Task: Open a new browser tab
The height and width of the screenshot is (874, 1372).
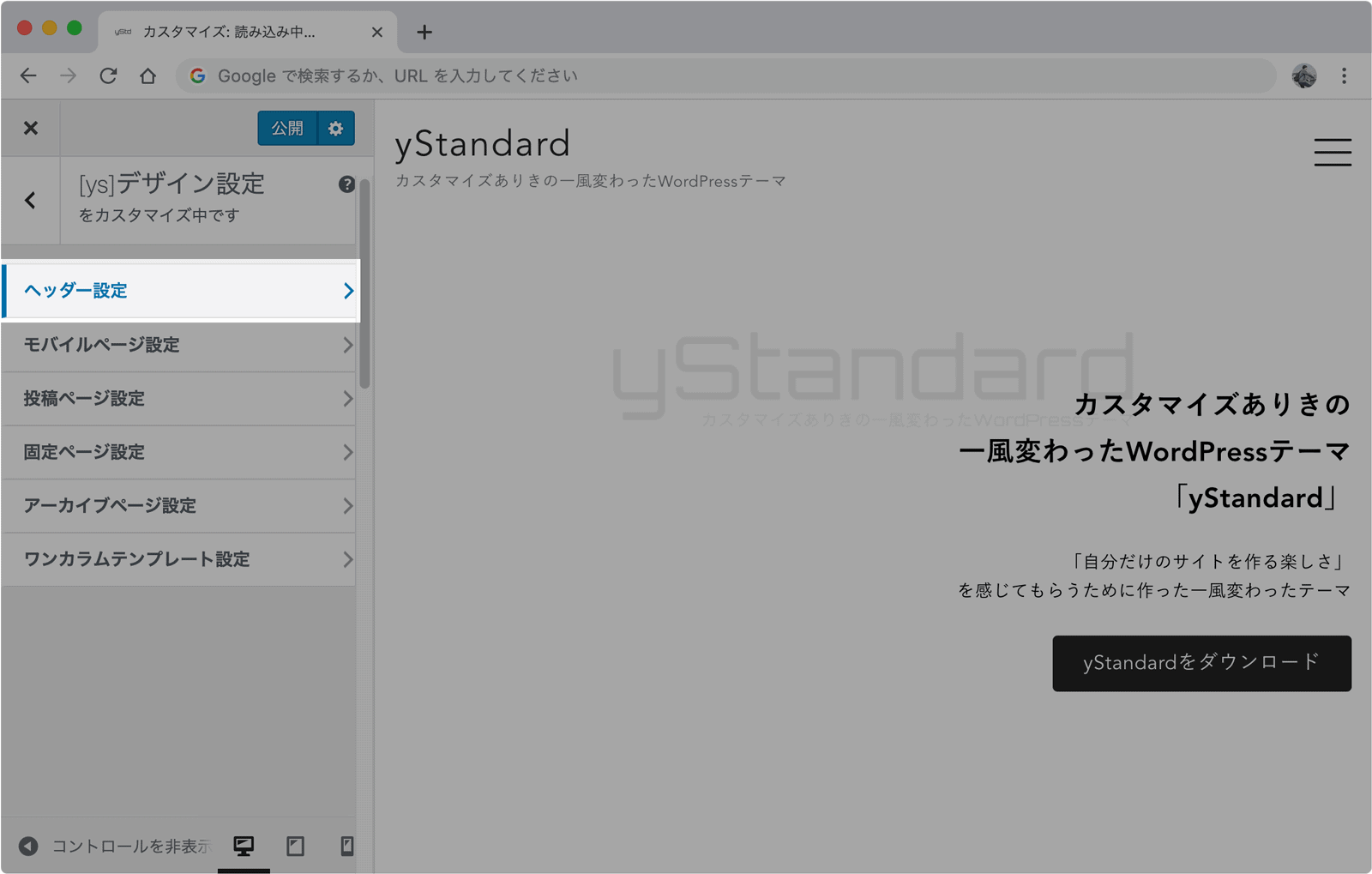Action: click(x=424, y=33)
